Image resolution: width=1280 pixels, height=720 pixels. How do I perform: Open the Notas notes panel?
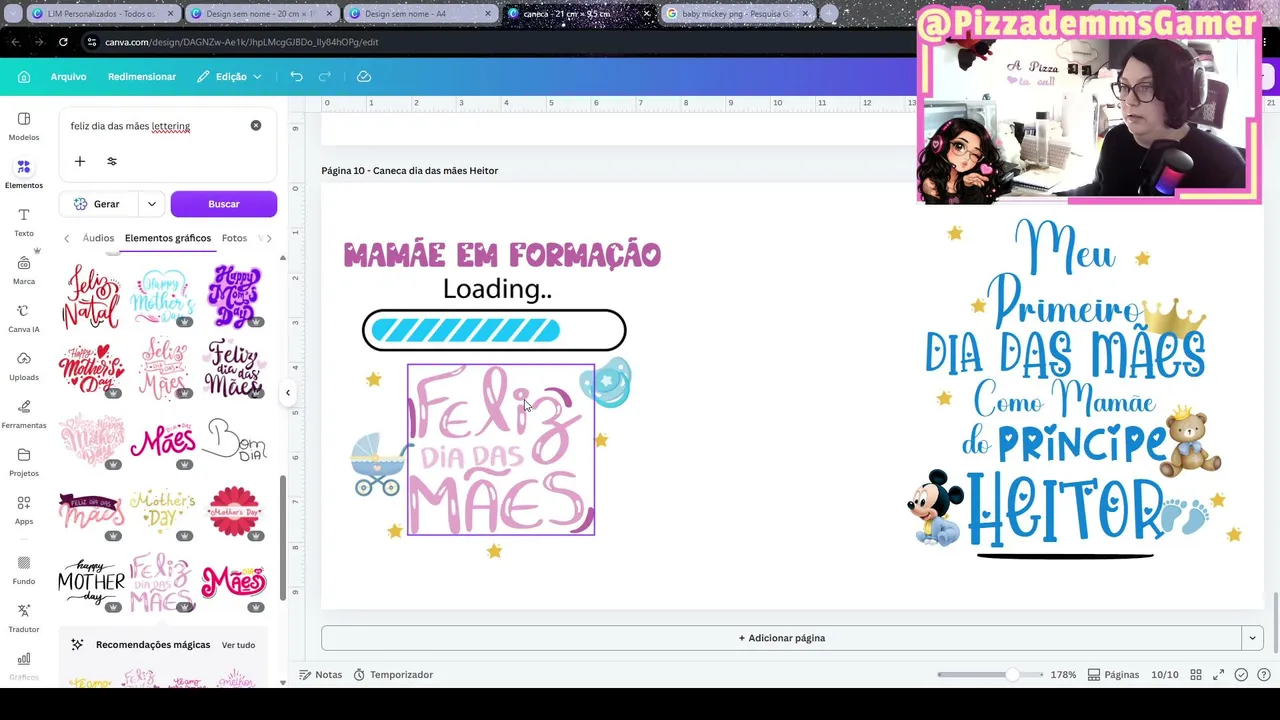pyautogui.click(x=320, y=675)
